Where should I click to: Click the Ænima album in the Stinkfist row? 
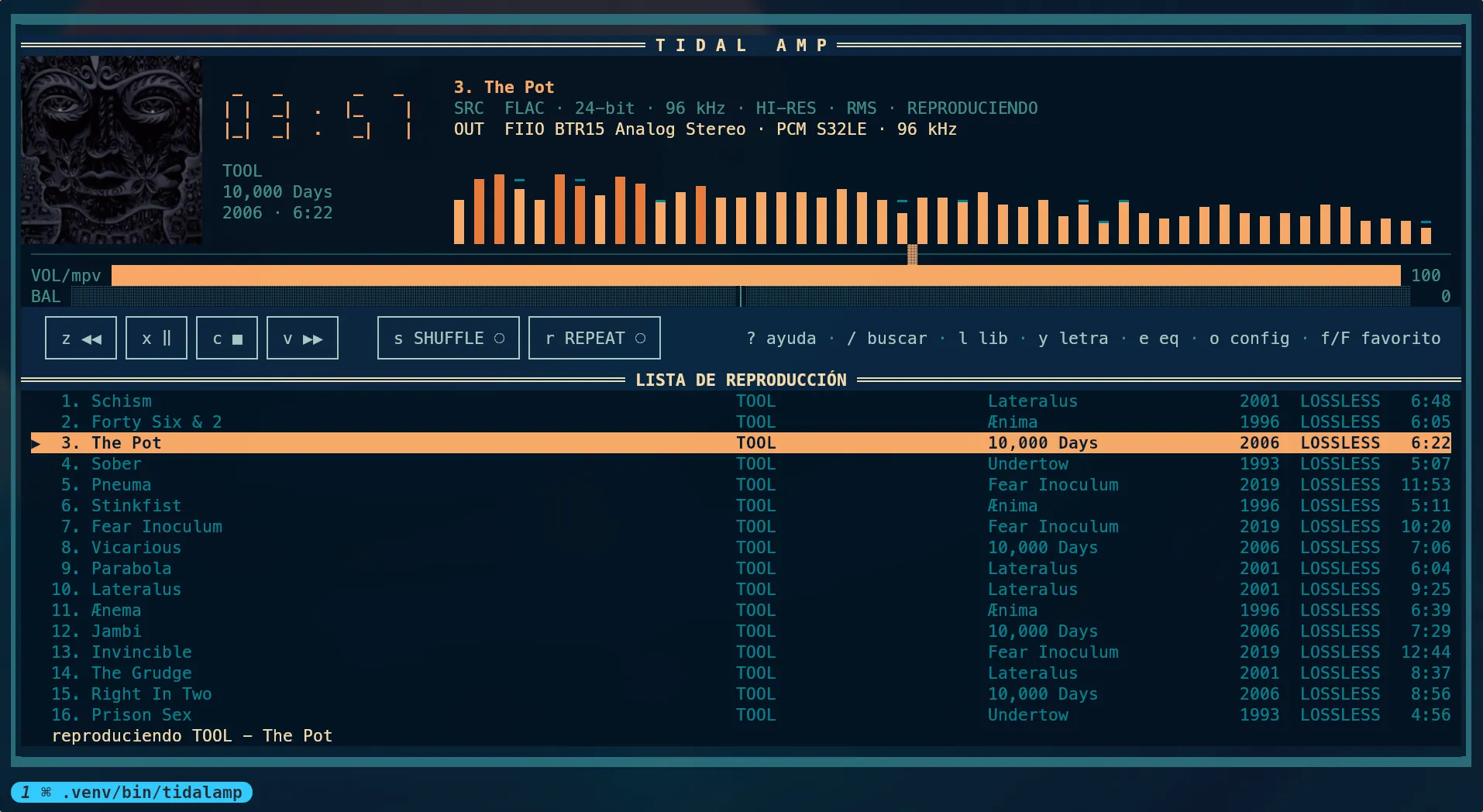pyautogui.click(x=1013, y=506)
